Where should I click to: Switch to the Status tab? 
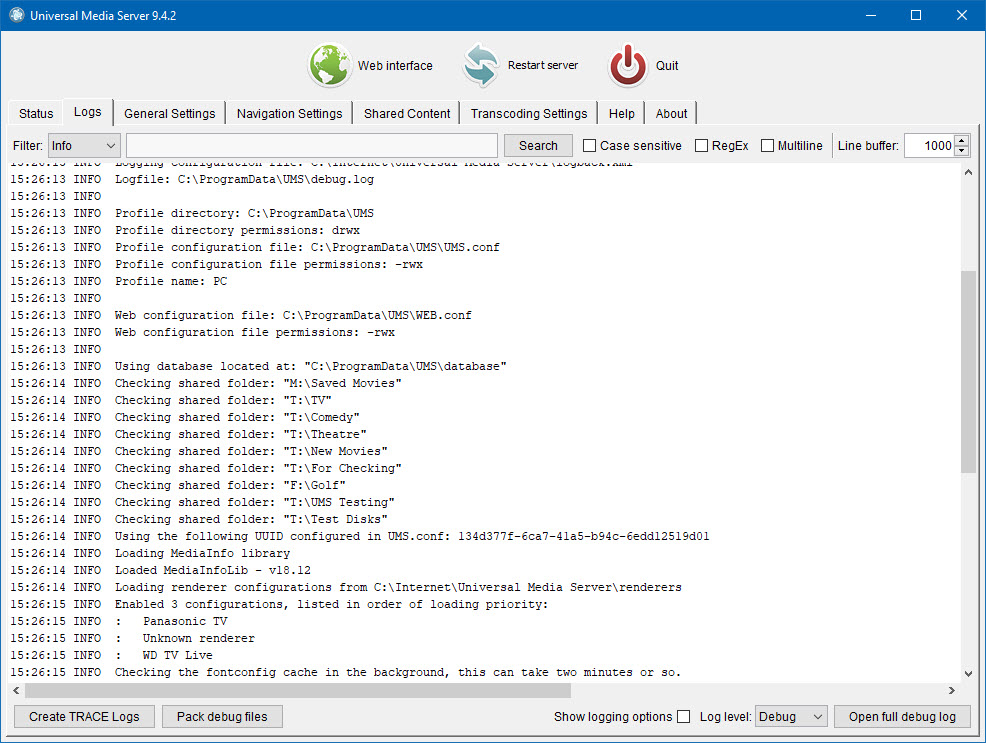(x=36, y=114)
